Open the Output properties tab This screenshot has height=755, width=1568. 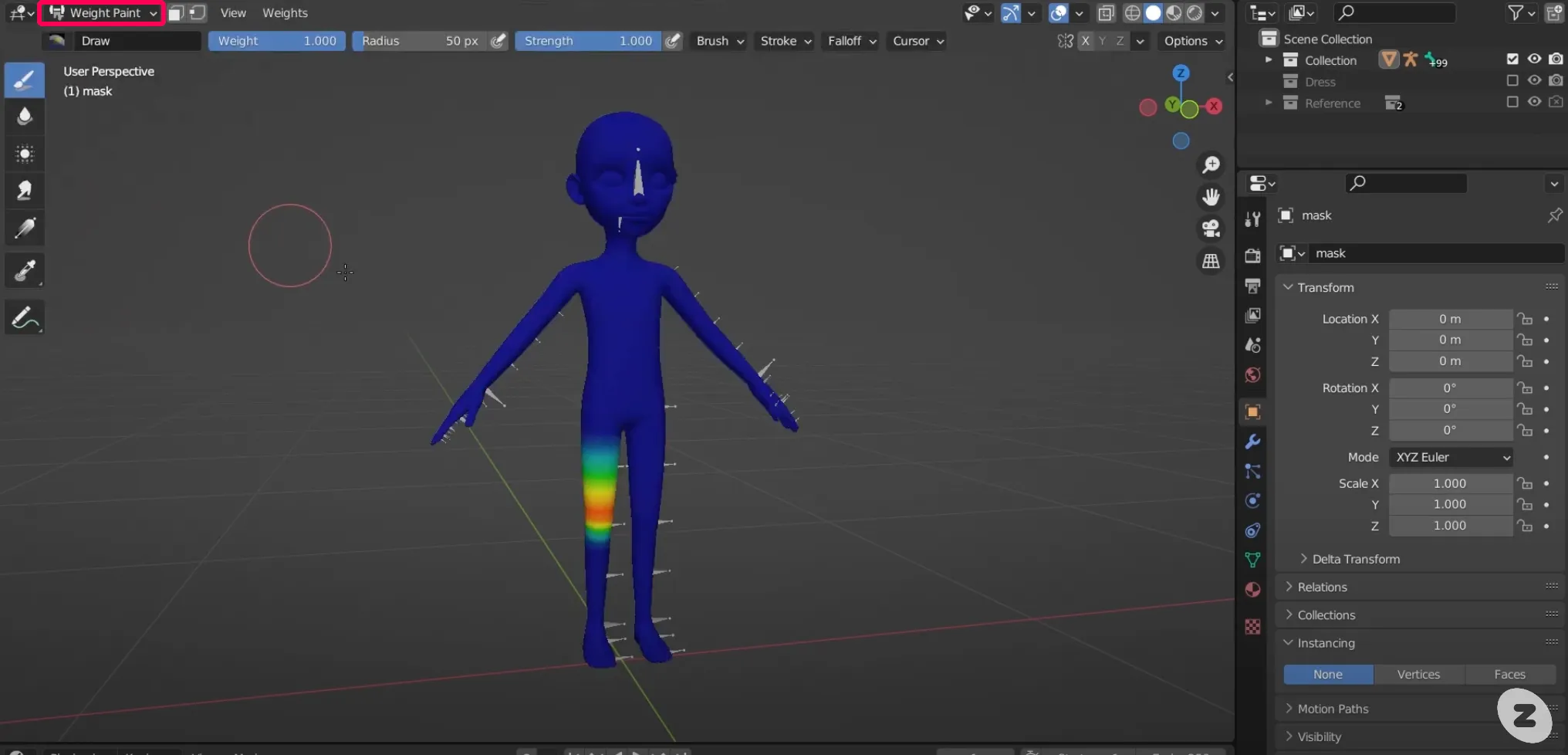[x=1252, y=286]
